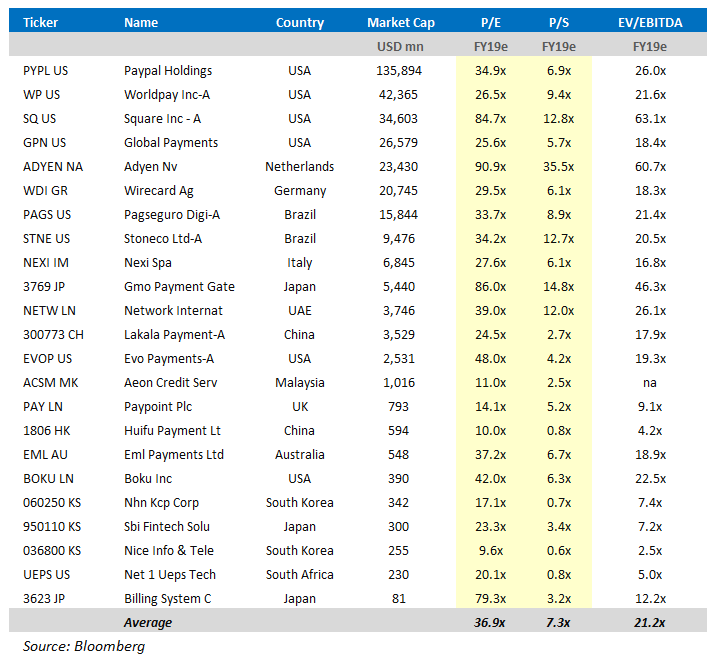This screenshot has width=714, height=658.
Task: Select Gmo Payment Gate name
Action: pos(179,287)
